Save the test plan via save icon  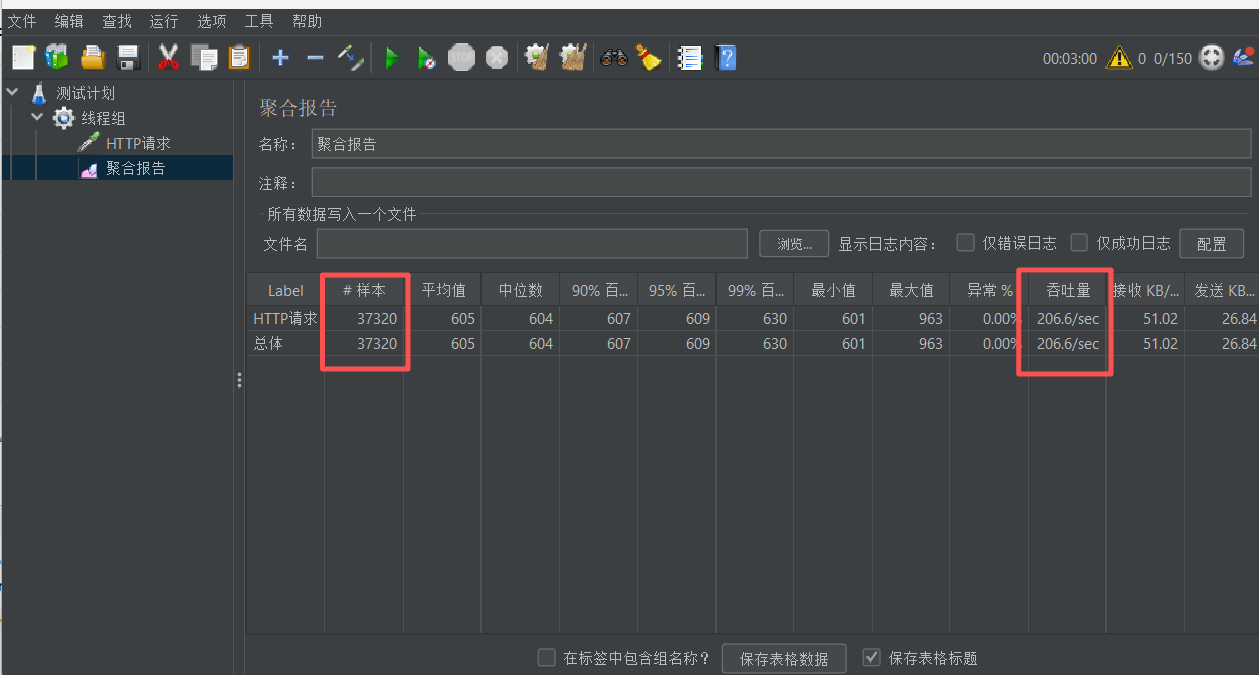click(x=127, y=57)
